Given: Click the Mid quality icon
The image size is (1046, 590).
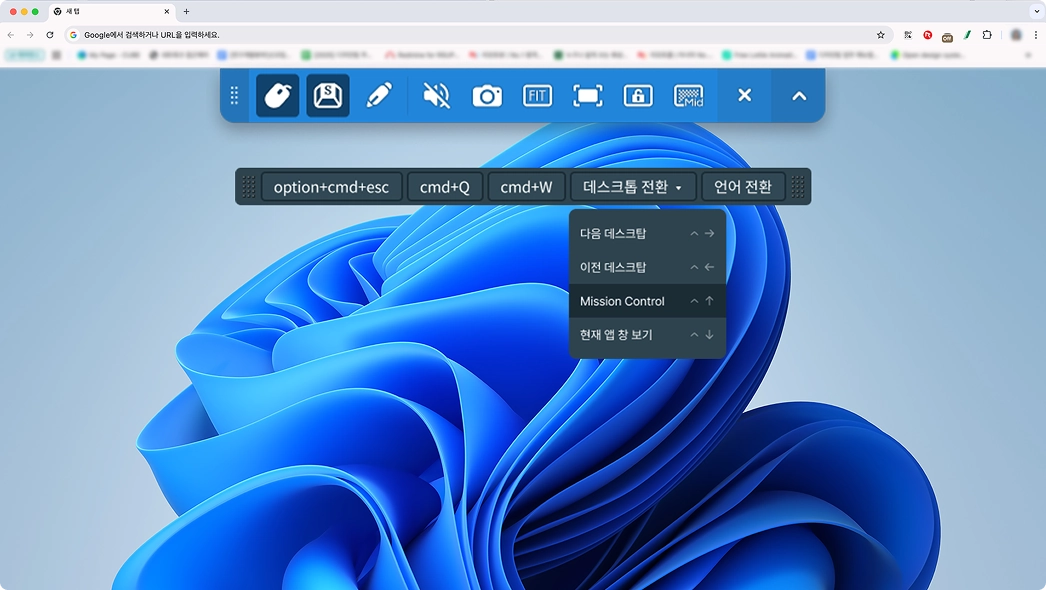Looking at the screenshot, I should point(689,96).
